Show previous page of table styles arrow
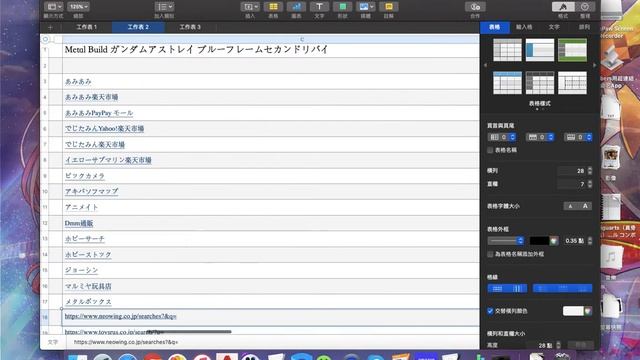Viewport: 640px width, 360px height. 485,65
